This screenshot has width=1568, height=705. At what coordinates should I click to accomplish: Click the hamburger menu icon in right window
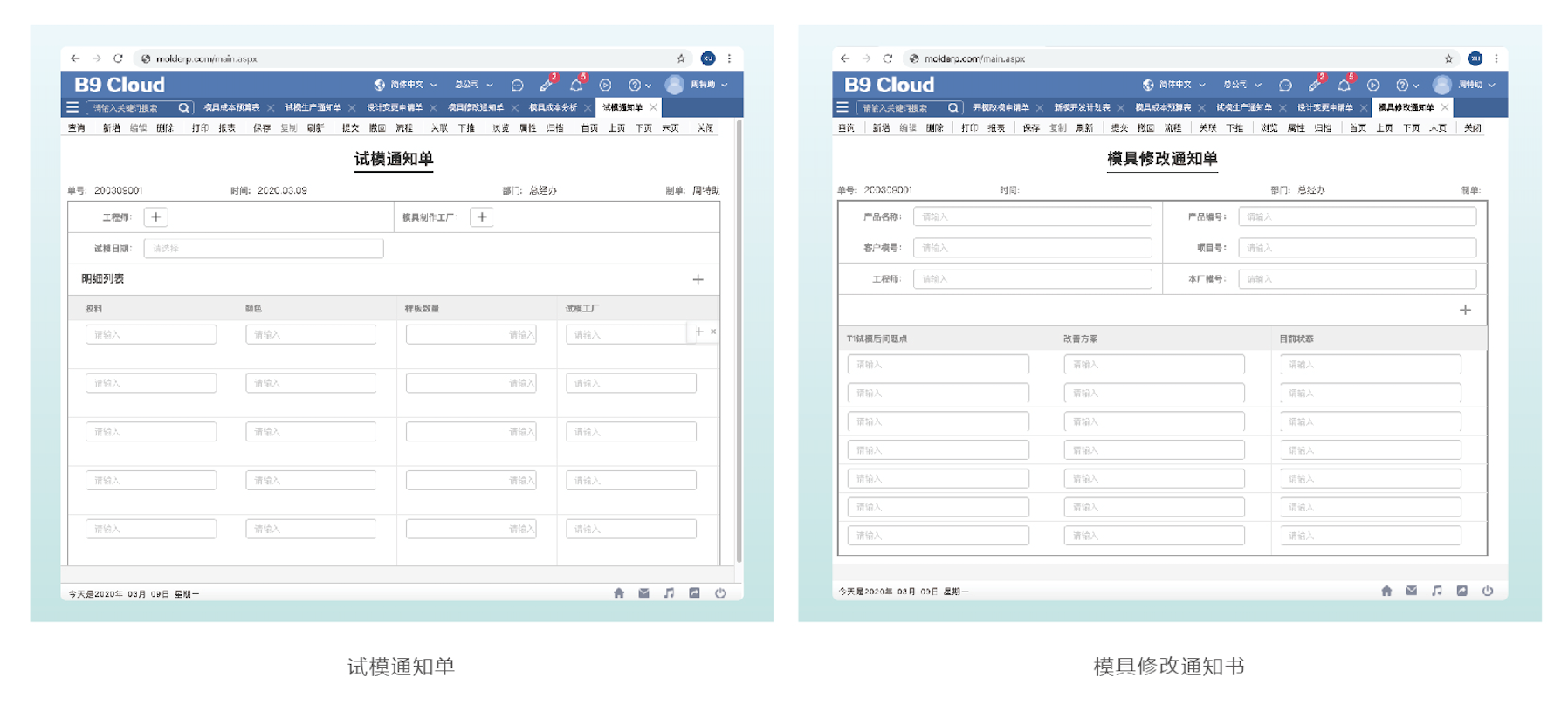(x=842, y=108)
